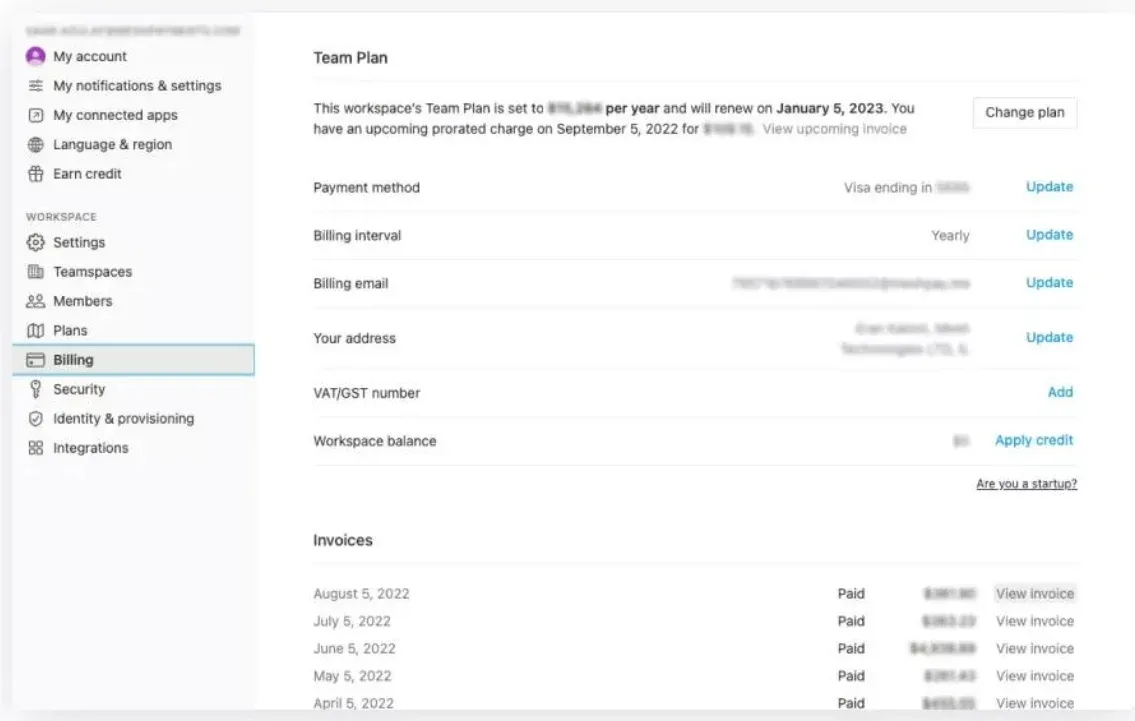Click the connected apps arrow icon
The width and height of the screenshot is (1135, 721).
click(35, 115)
